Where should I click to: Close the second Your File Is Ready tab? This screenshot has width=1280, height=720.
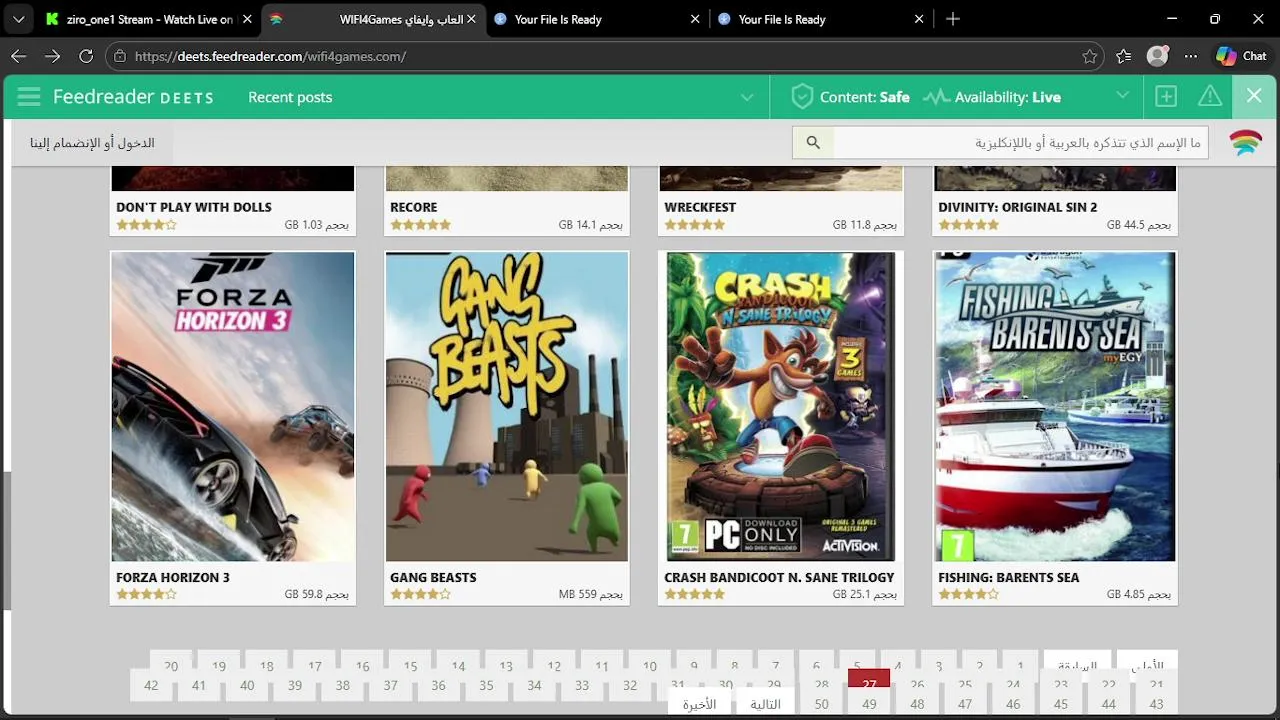pyautogui.click(x=919, y=19)
